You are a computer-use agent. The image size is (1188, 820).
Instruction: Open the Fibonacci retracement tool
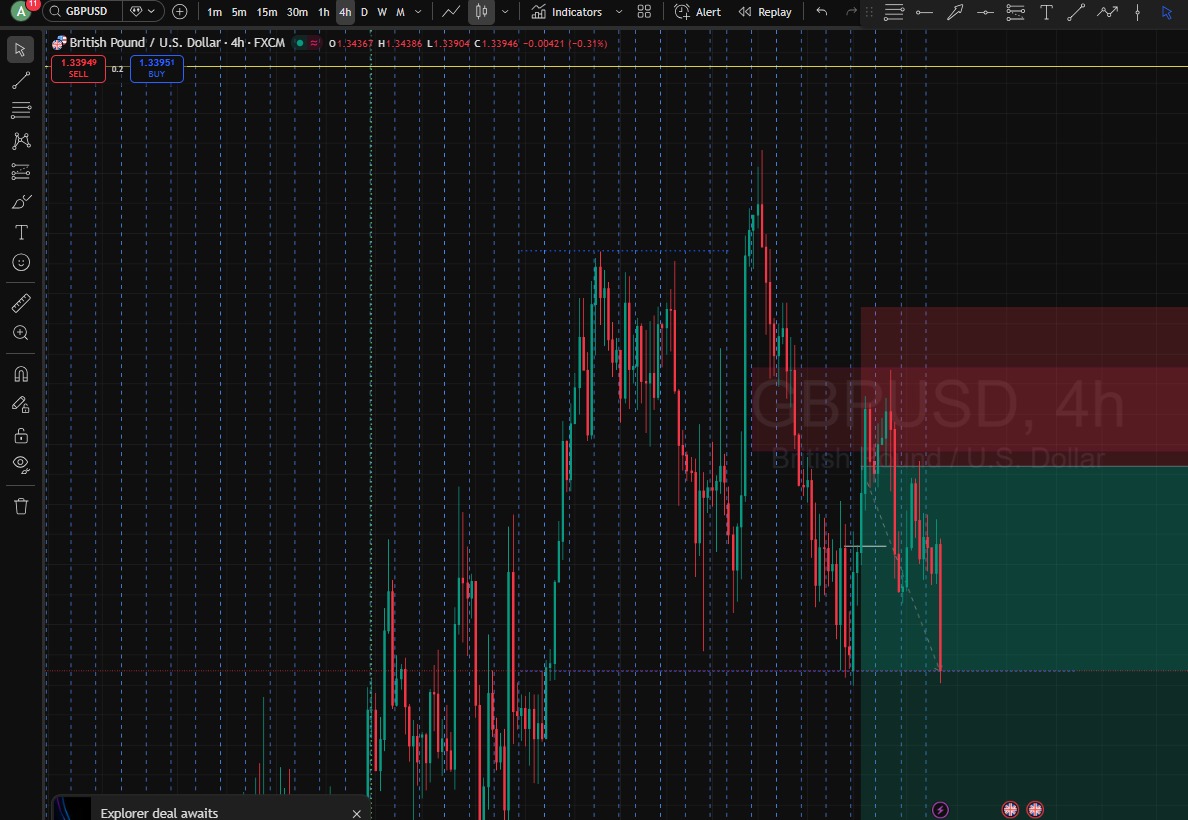pyautogui.click(x=20, y=110)
